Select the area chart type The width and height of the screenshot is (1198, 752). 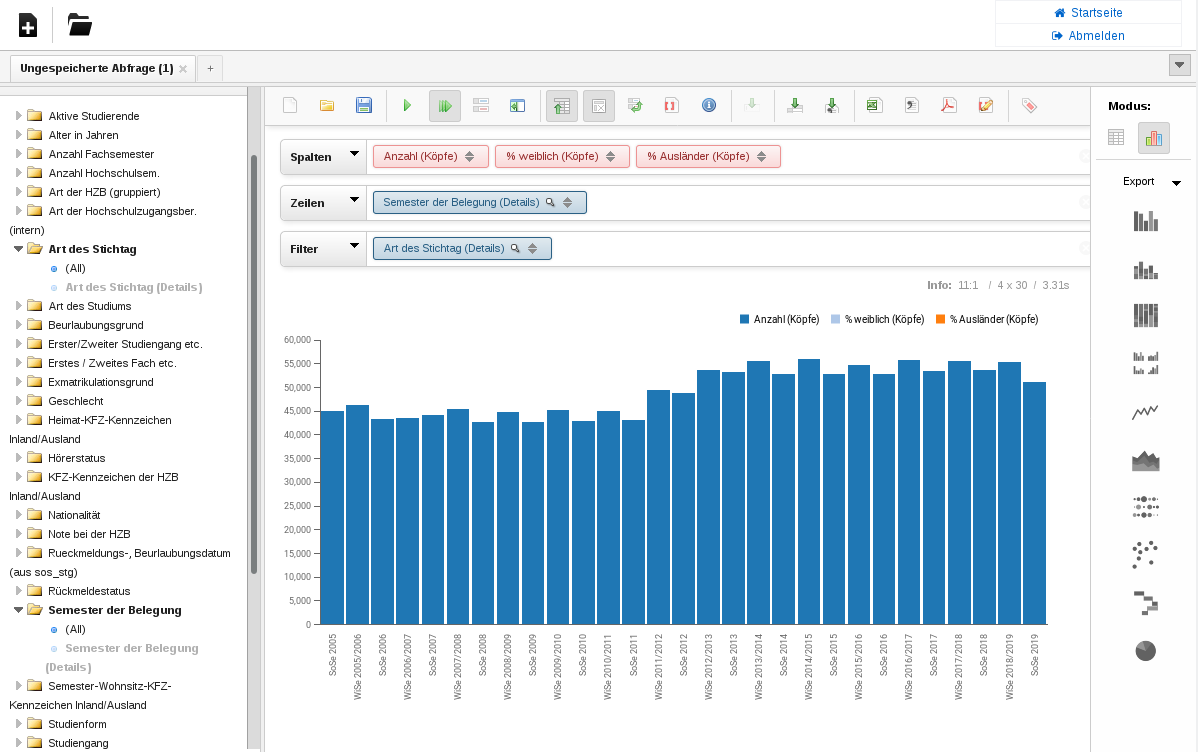[x=1145, y=460]
